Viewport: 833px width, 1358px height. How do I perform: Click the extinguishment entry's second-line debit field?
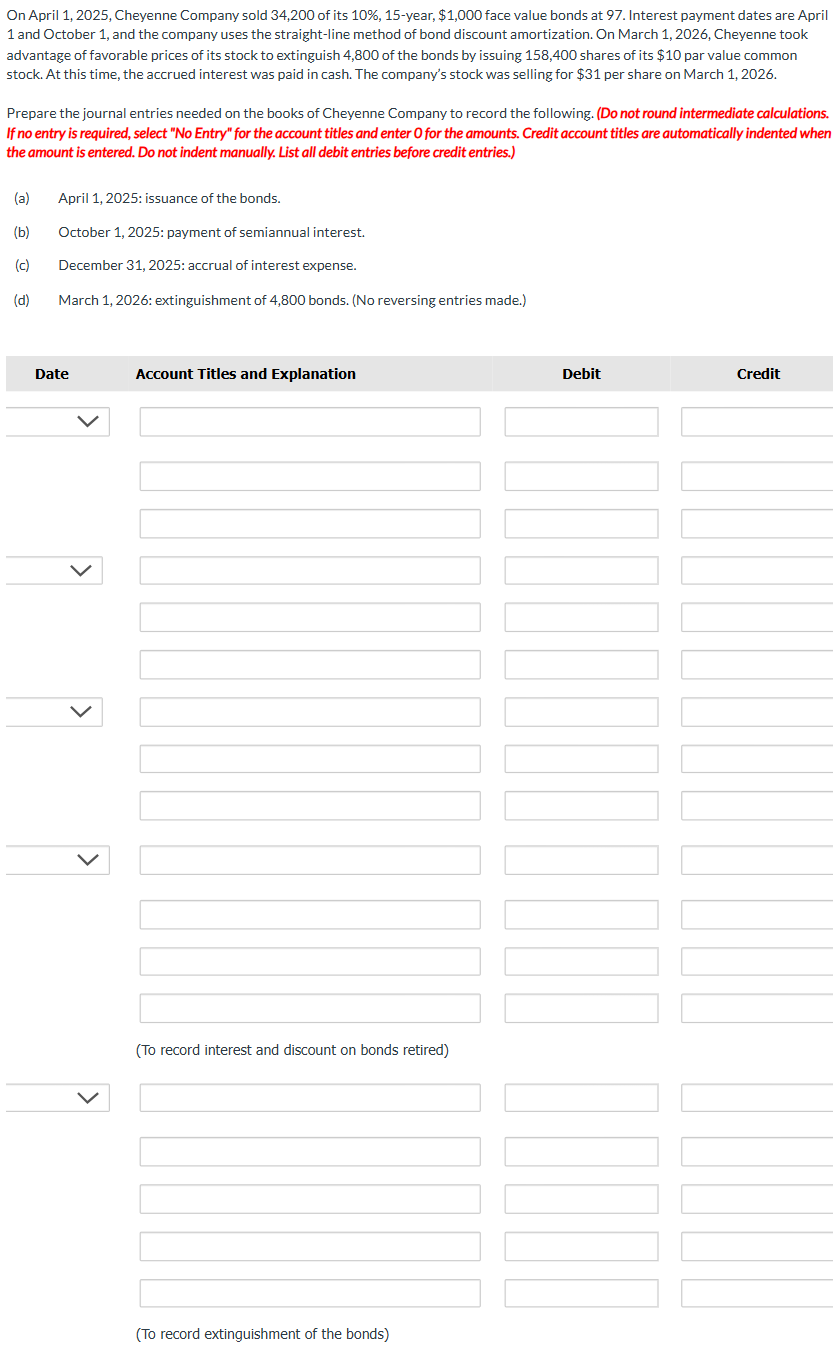click(581, 1151)
